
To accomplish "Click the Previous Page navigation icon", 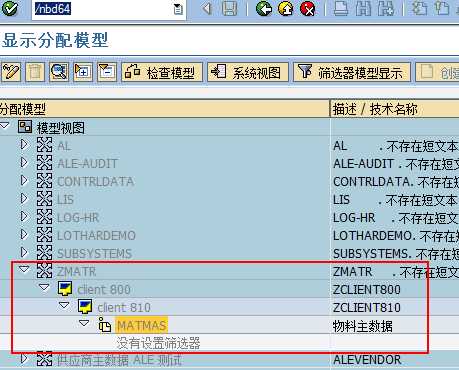I will pyautogui.click(x=443, y=9).
